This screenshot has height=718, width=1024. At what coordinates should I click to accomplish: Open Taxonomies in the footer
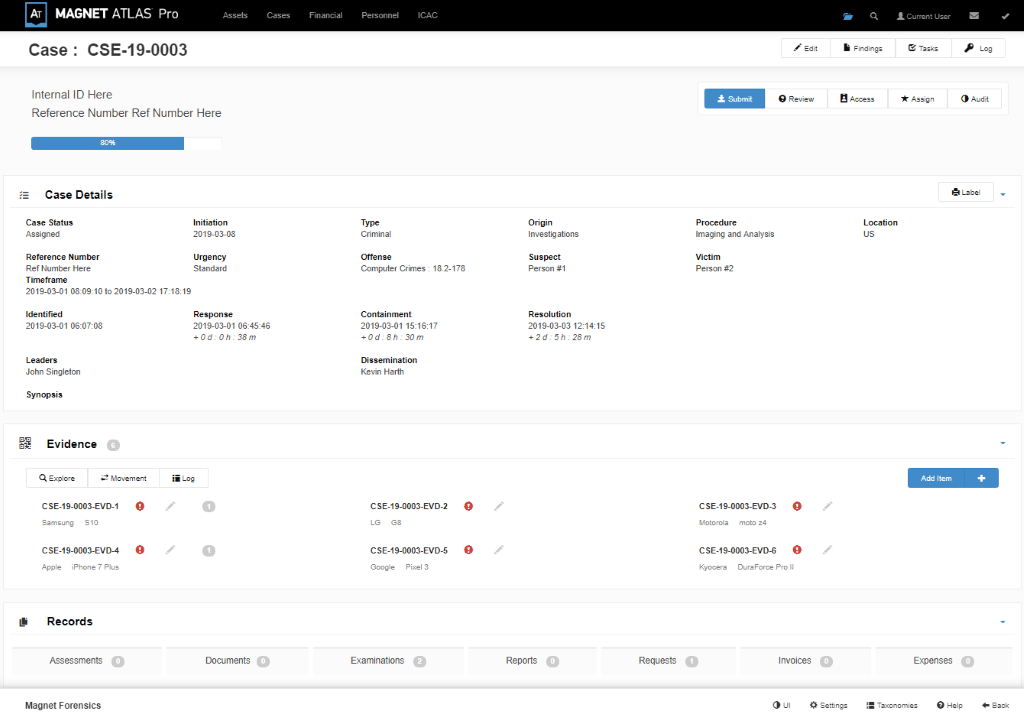click(891, 706)
